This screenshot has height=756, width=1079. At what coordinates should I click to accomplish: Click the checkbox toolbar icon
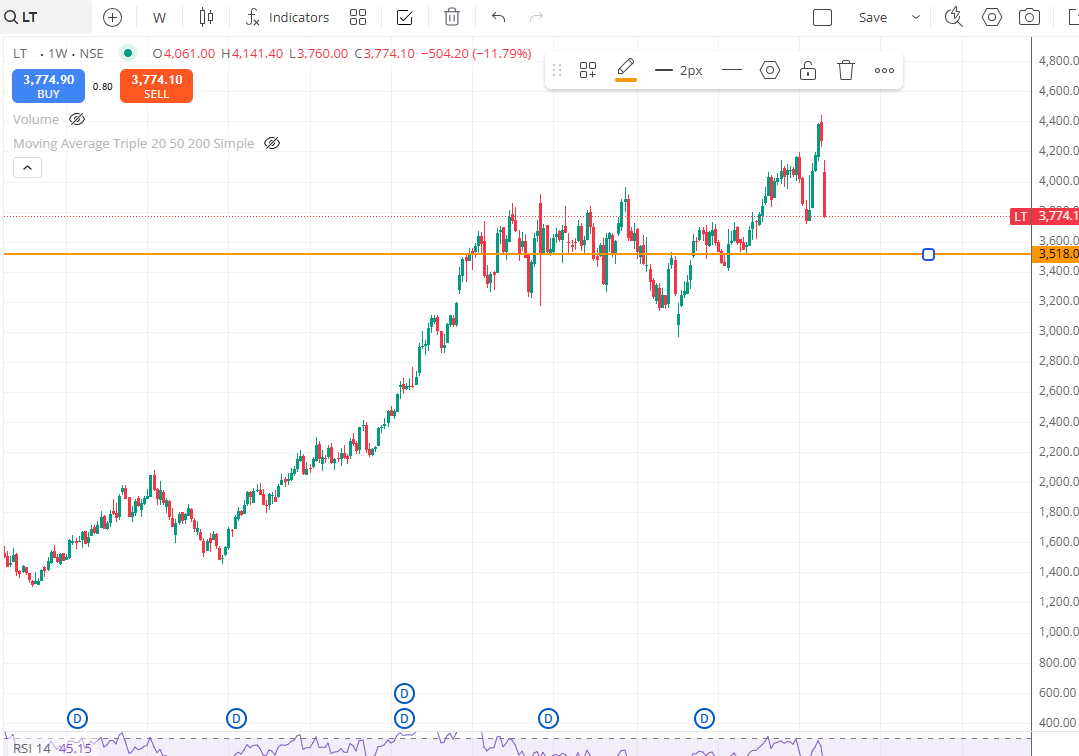405,17
